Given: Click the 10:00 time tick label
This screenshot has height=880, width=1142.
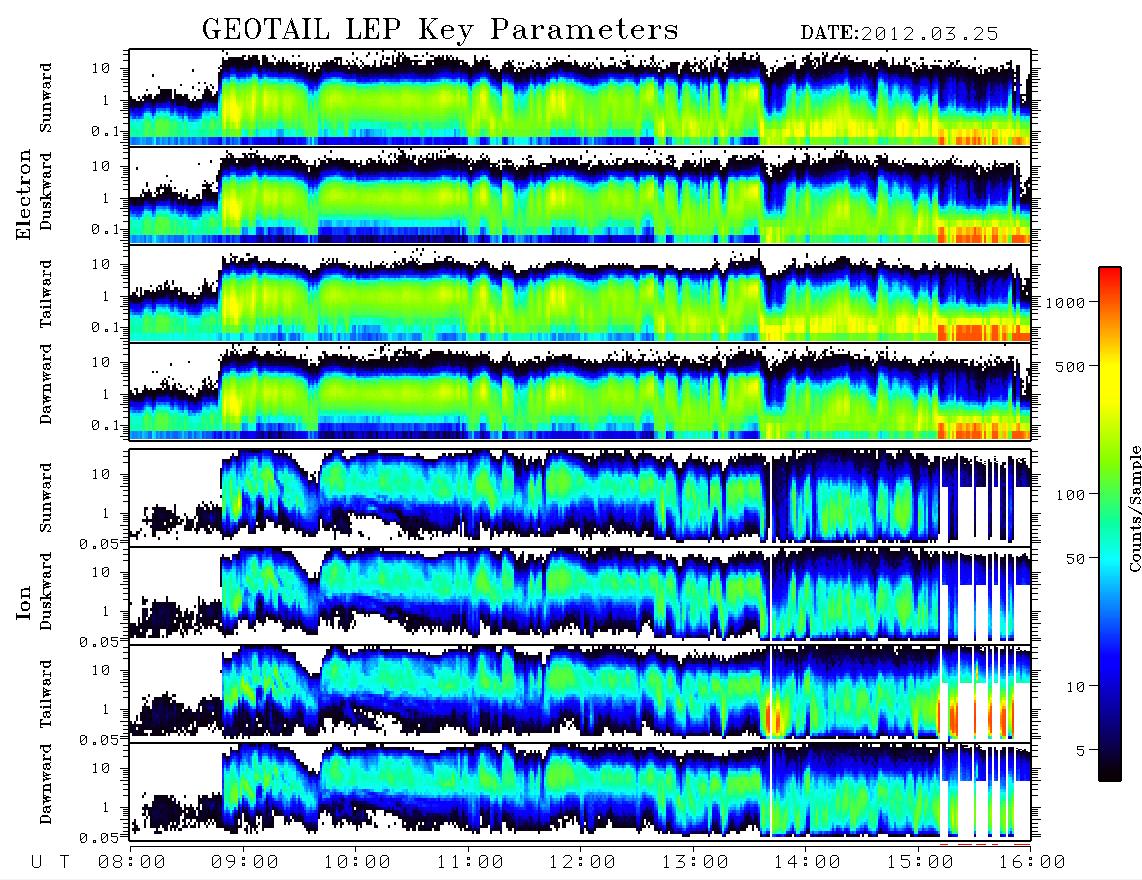Looking at the screenshot, I should click(358, 863).
